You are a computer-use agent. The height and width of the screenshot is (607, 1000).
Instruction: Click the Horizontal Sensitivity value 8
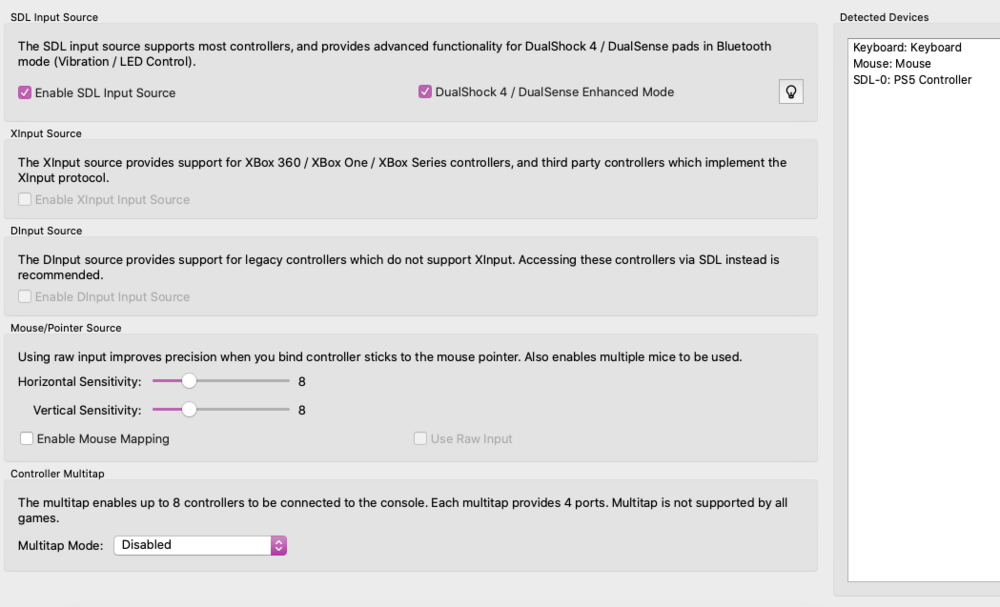coord(302,381)
